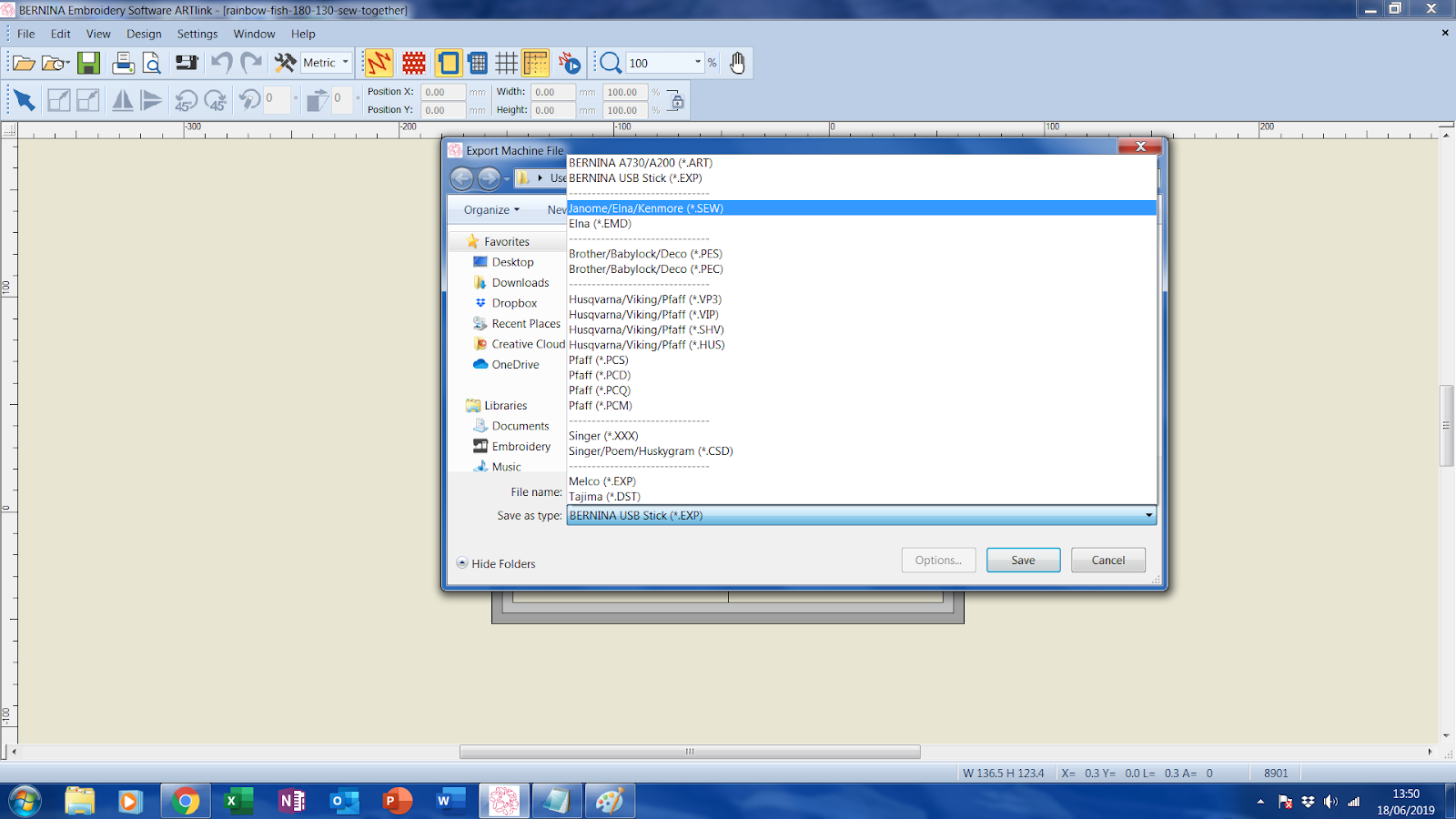Toggle the Show Grid icon
The height and width of the screenshot is (819, 1456).
click(x=507, y=63)
